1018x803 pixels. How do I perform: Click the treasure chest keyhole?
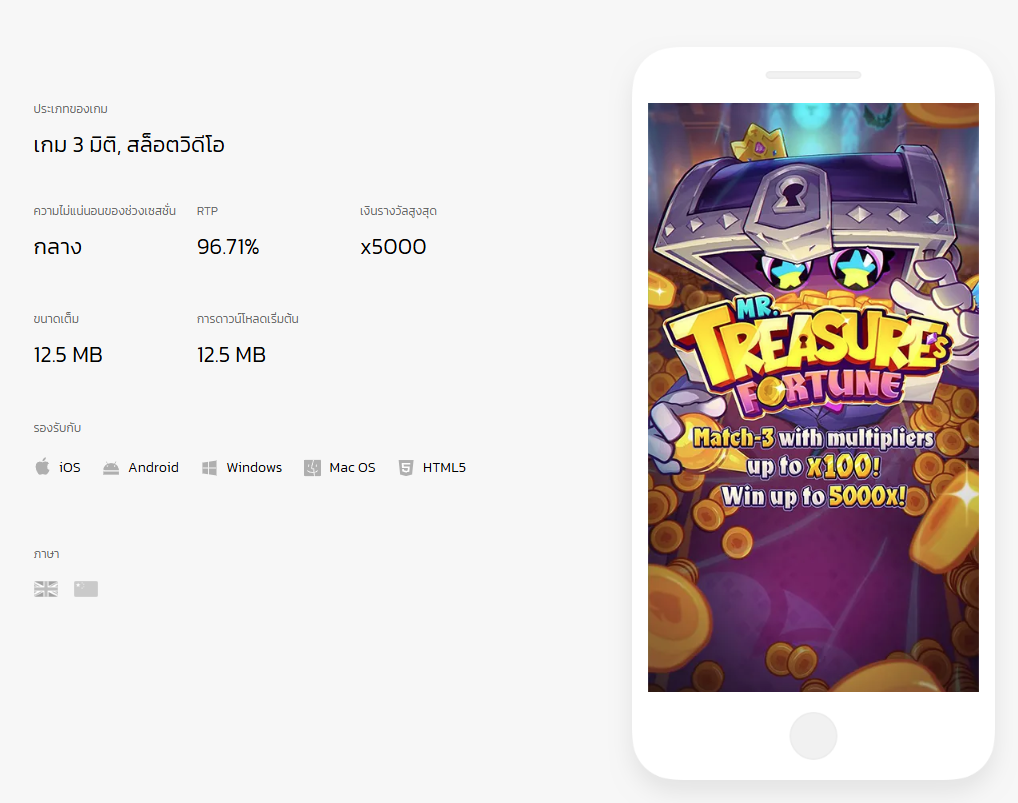click(x=790, y=193)
